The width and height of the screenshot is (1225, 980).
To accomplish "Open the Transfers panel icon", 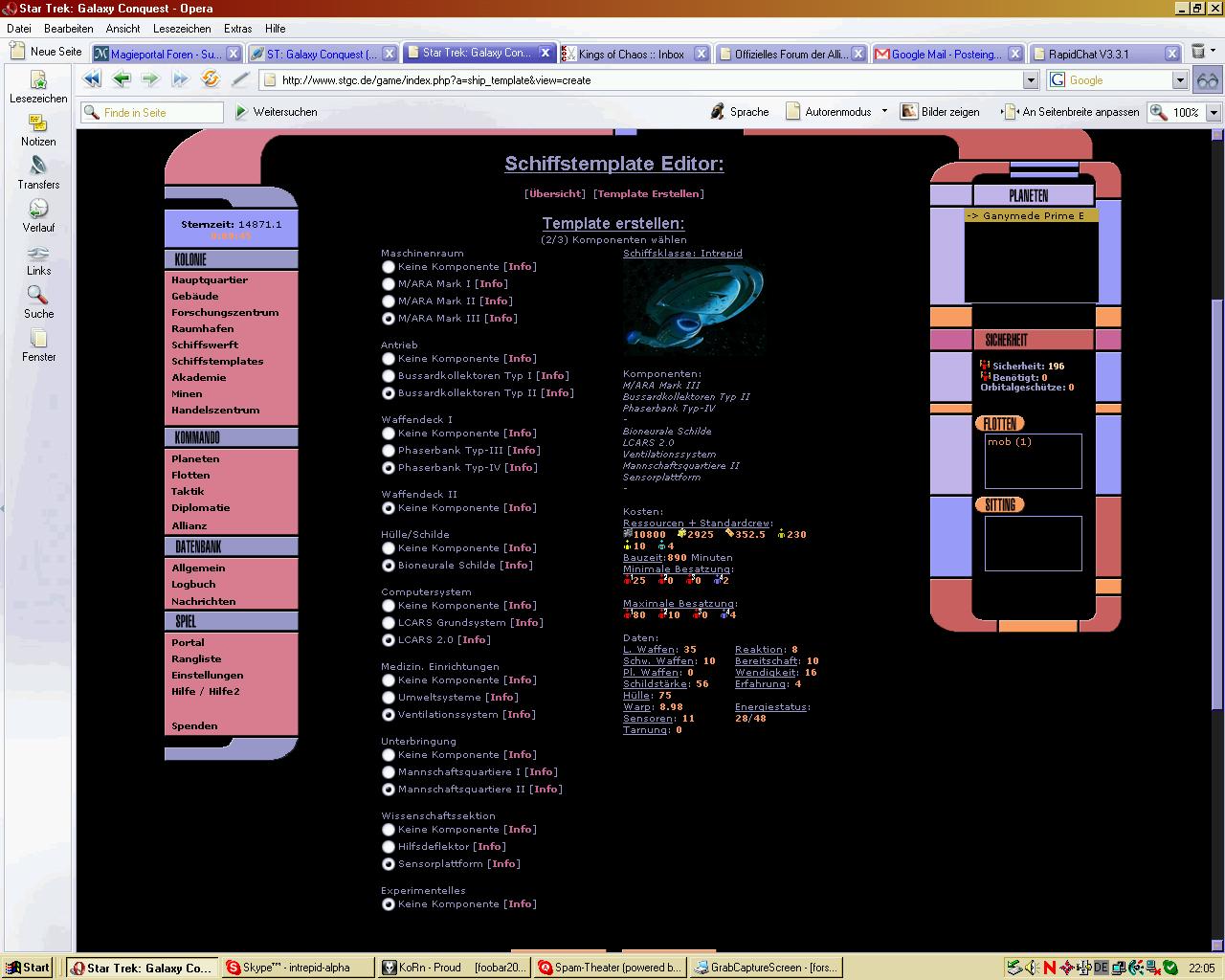I will point(38,171).
